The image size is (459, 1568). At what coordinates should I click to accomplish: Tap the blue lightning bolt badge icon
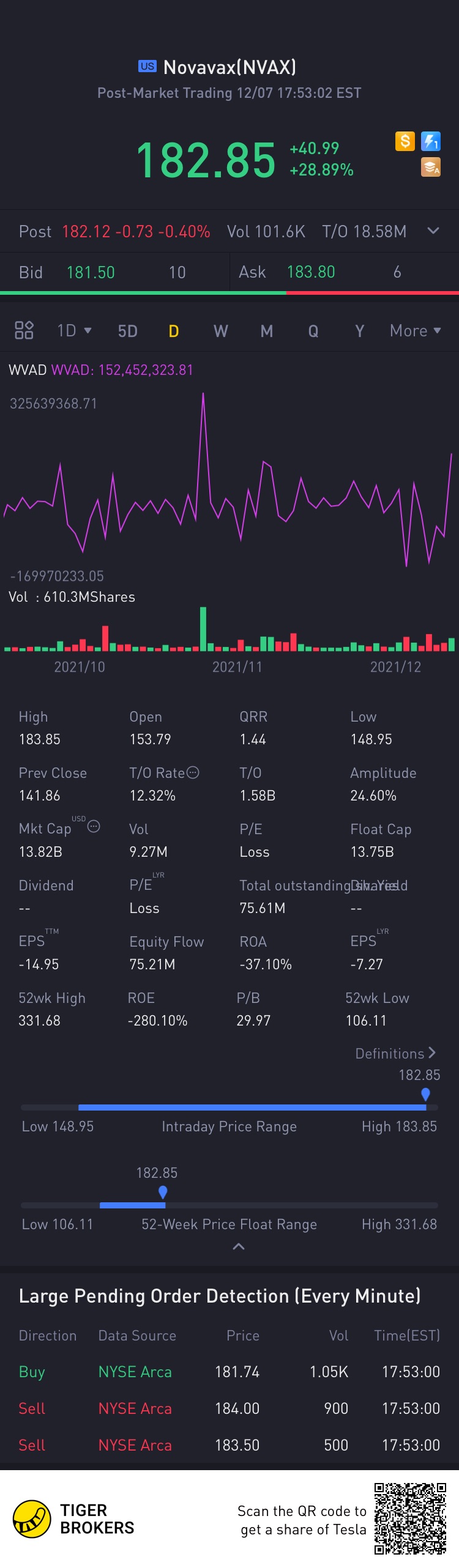431,141
